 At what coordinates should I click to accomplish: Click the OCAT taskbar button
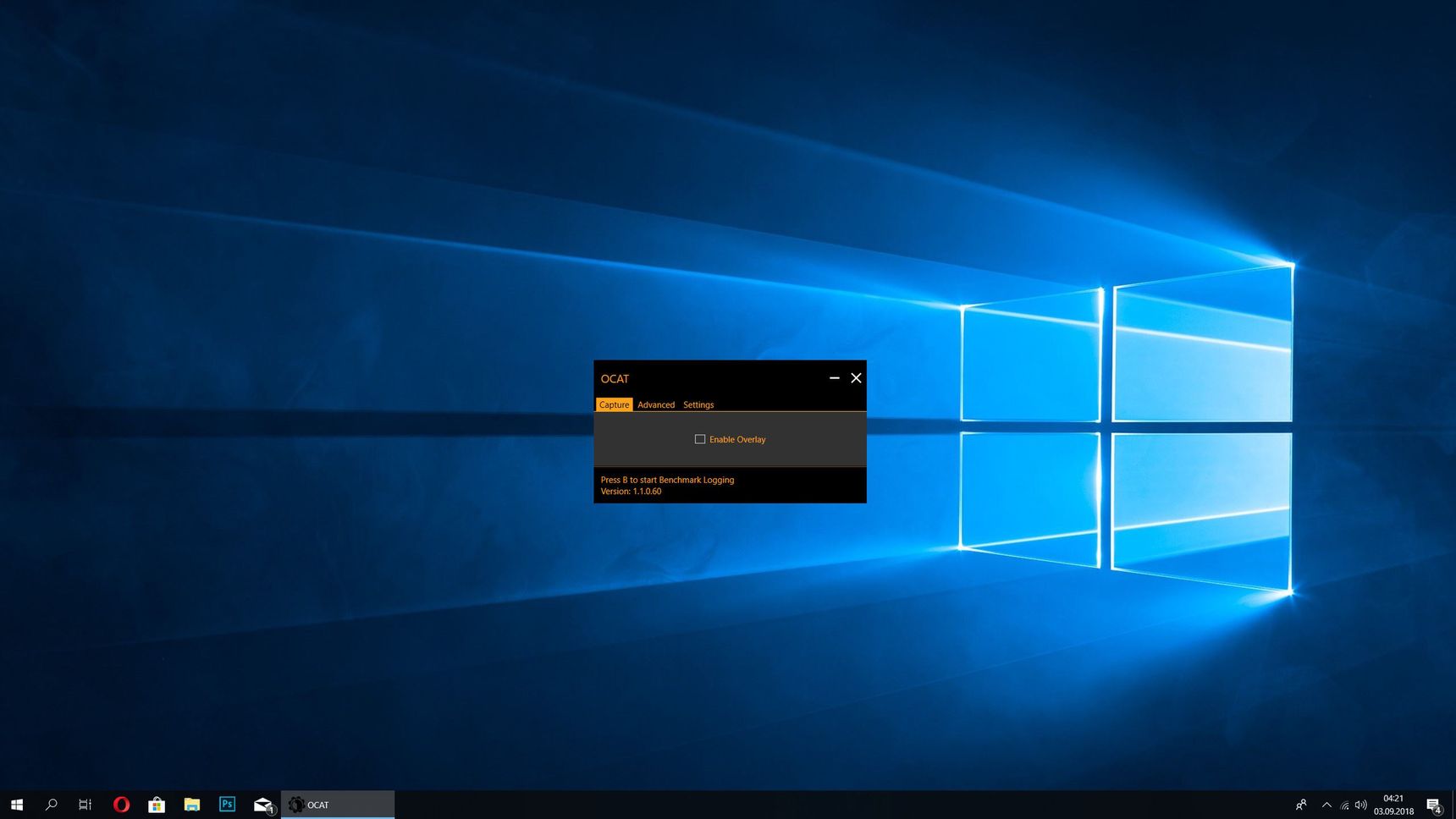pos(338,805)
